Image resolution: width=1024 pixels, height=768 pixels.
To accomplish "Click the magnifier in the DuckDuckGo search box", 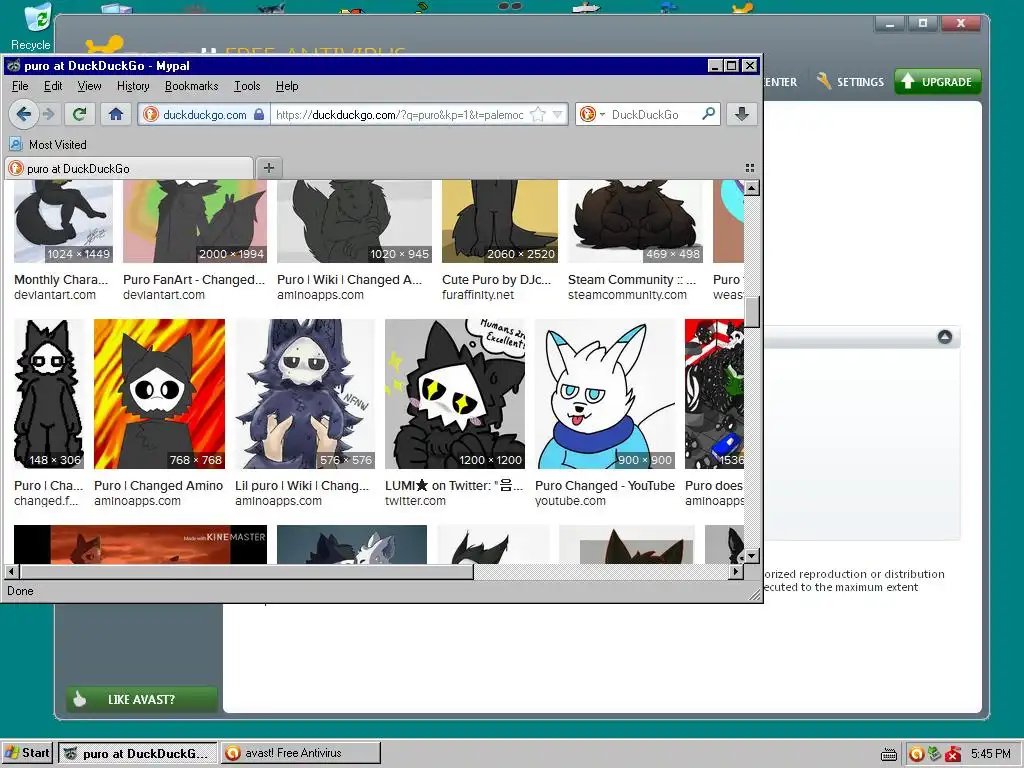I will click(708, 114).
